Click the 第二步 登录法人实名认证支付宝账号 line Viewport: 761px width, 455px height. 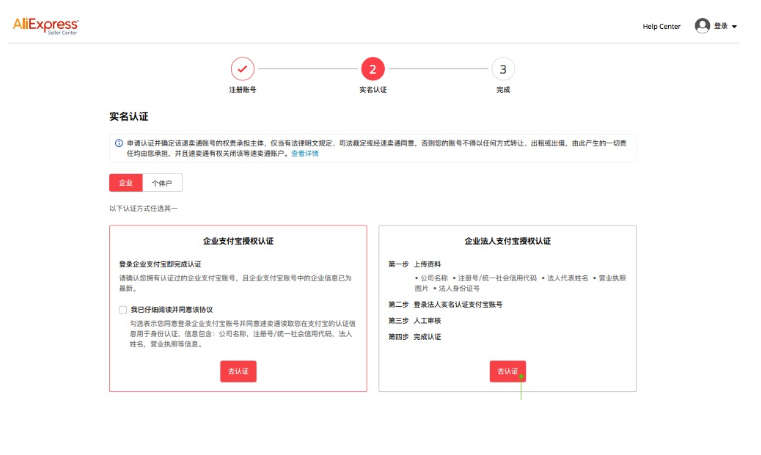pyautogui.click(x=445, y=305)
